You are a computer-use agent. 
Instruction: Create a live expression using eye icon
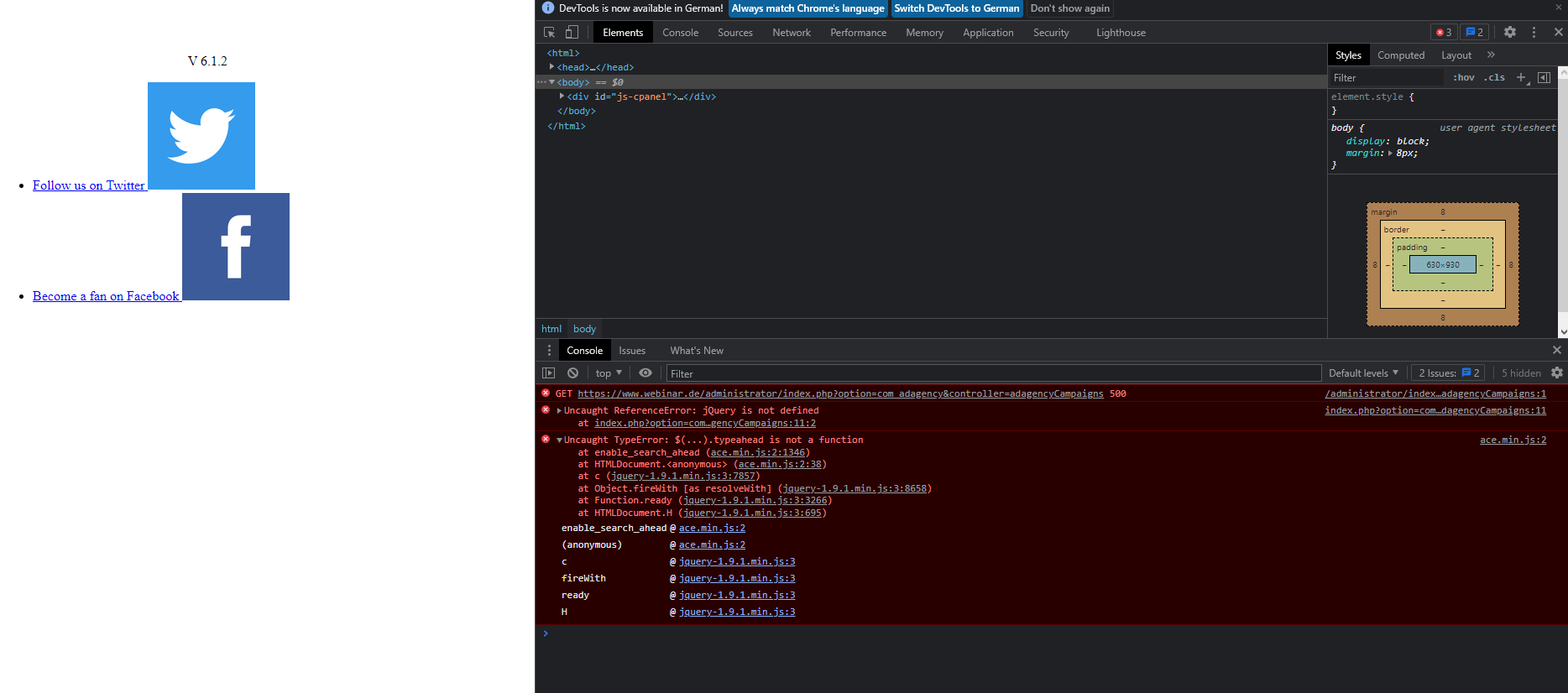pyautogui.click(x=645, y=373)
